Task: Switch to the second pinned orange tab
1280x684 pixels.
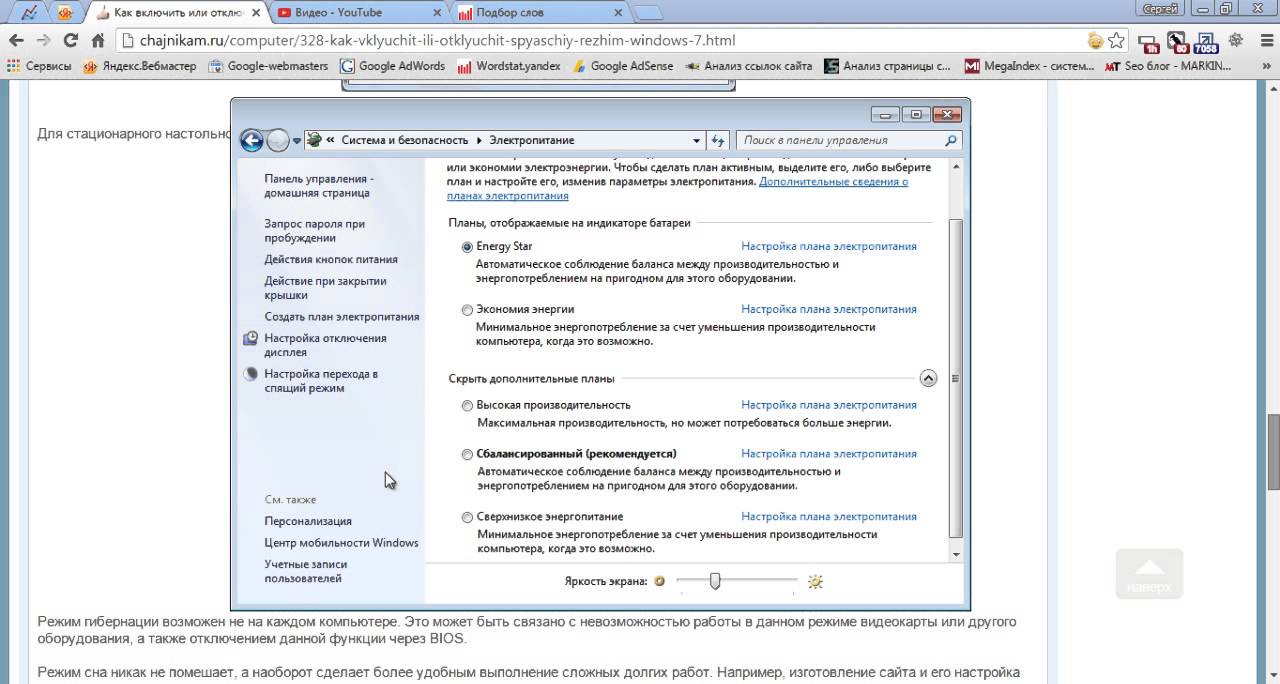Action: click(65, 12)
